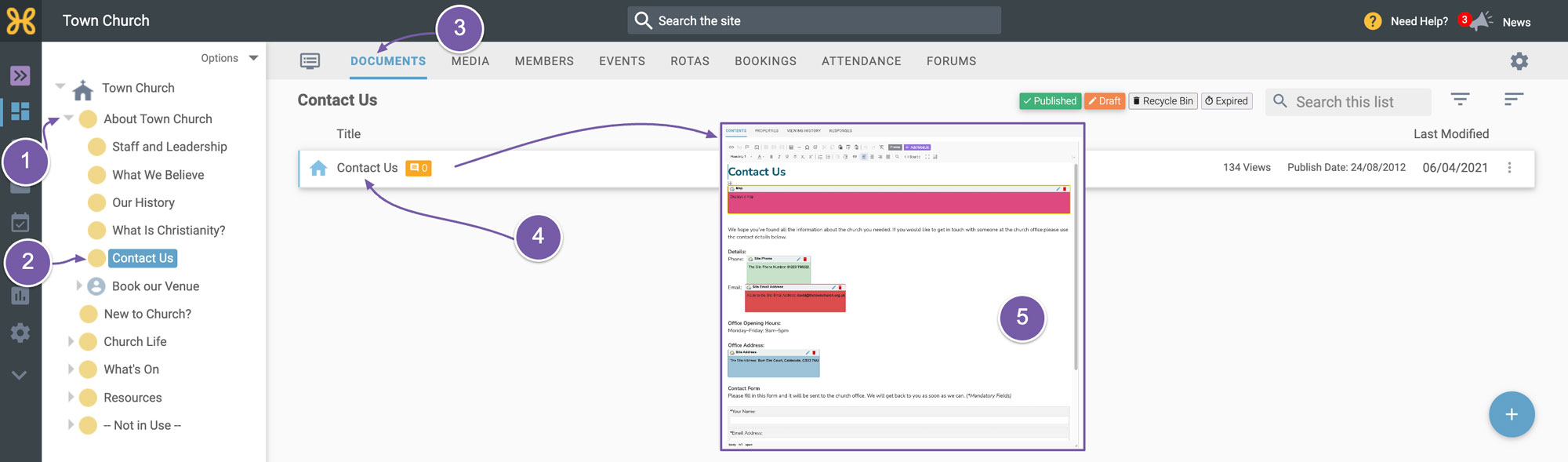Image resolution: width=1568 pixels, height=462 pixels.
Task: Switch to the Rotas tab
Action: pos(690,61)
